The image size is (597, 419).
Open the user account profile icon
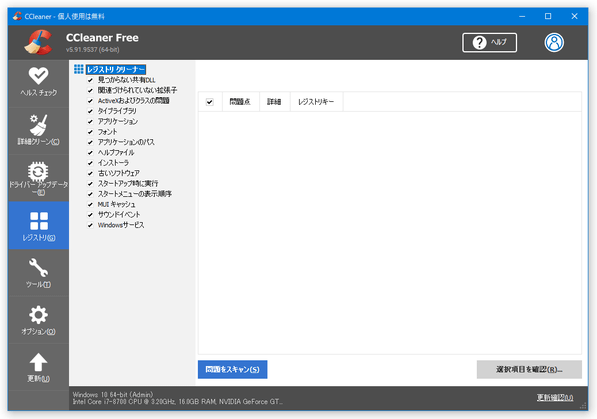[554, 42]
